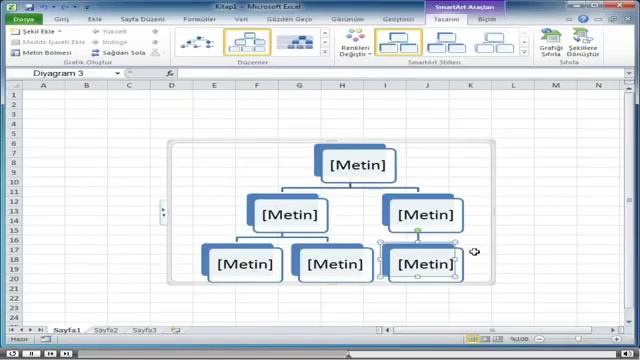Go to first sheet with navigation arrow
The height and width of the screenshot is (360, 640).
11,330
